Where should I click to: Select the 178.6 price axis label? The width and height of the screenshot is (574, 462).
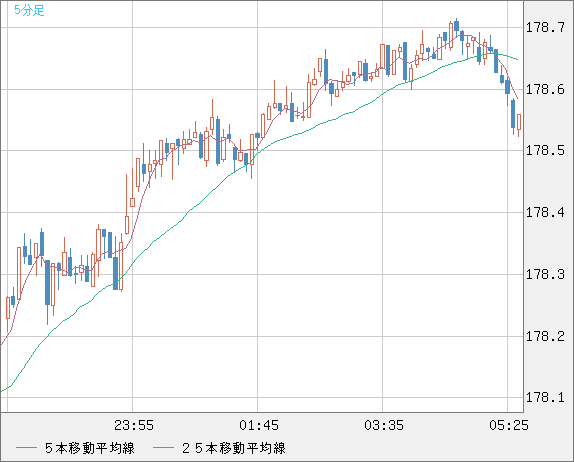[545, 89]
